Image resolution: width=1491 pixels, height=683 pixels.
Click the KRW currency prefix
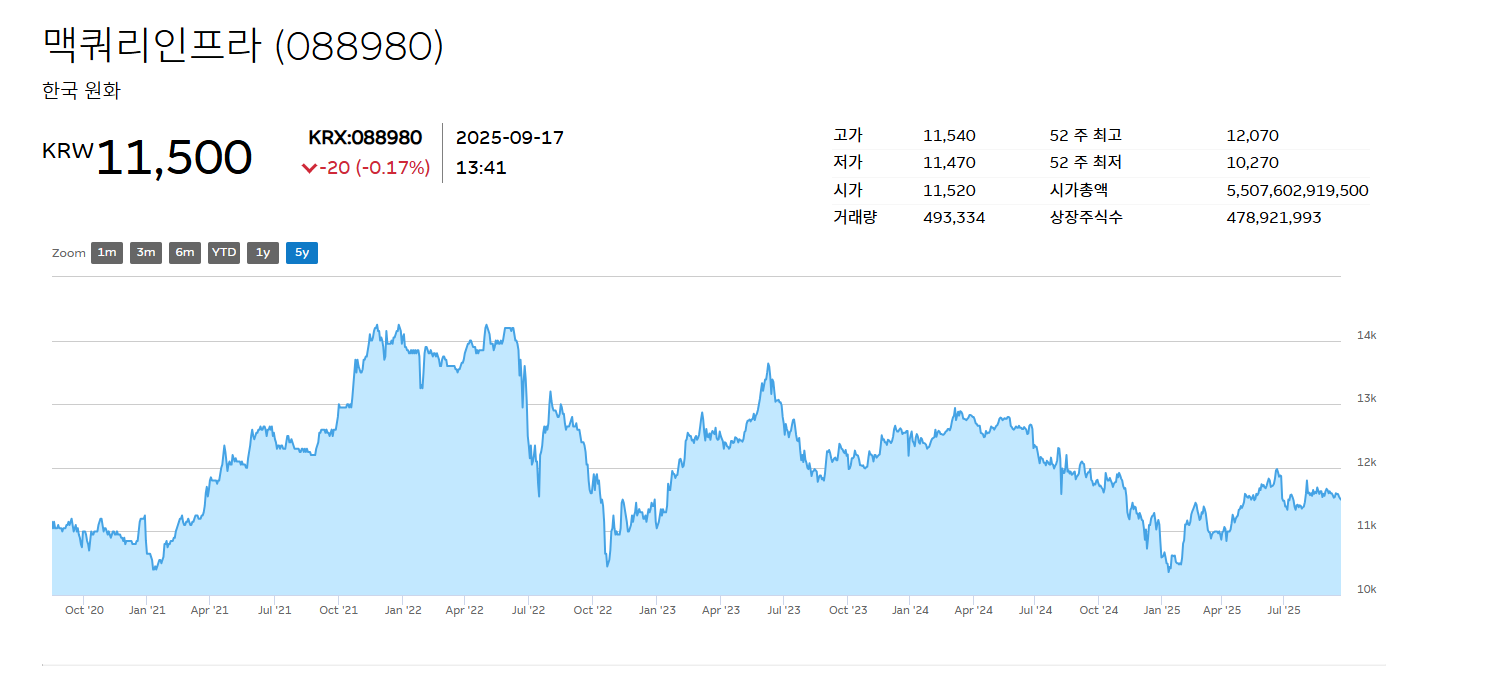(68, 151)
